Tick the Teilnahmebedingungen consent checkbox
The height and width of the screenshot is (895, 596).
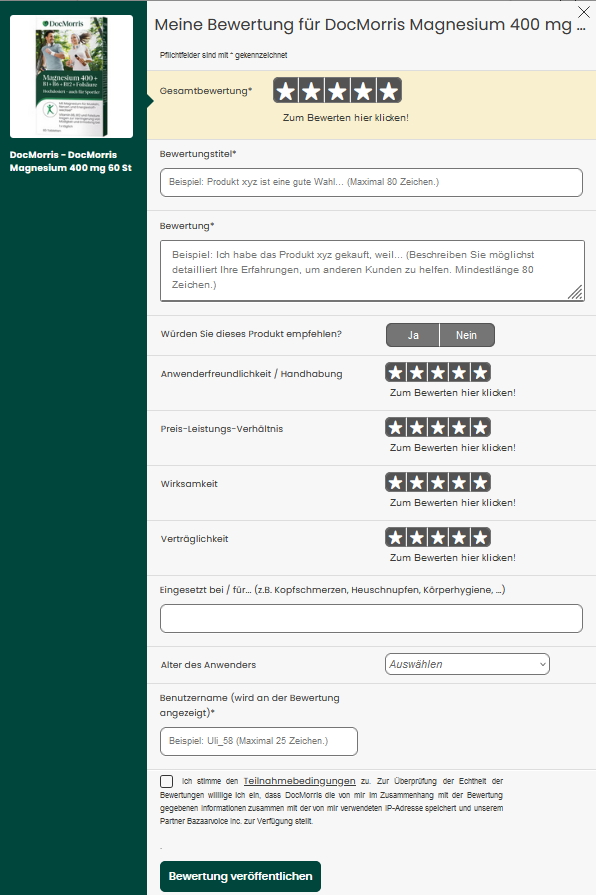(x=167, y=781)
